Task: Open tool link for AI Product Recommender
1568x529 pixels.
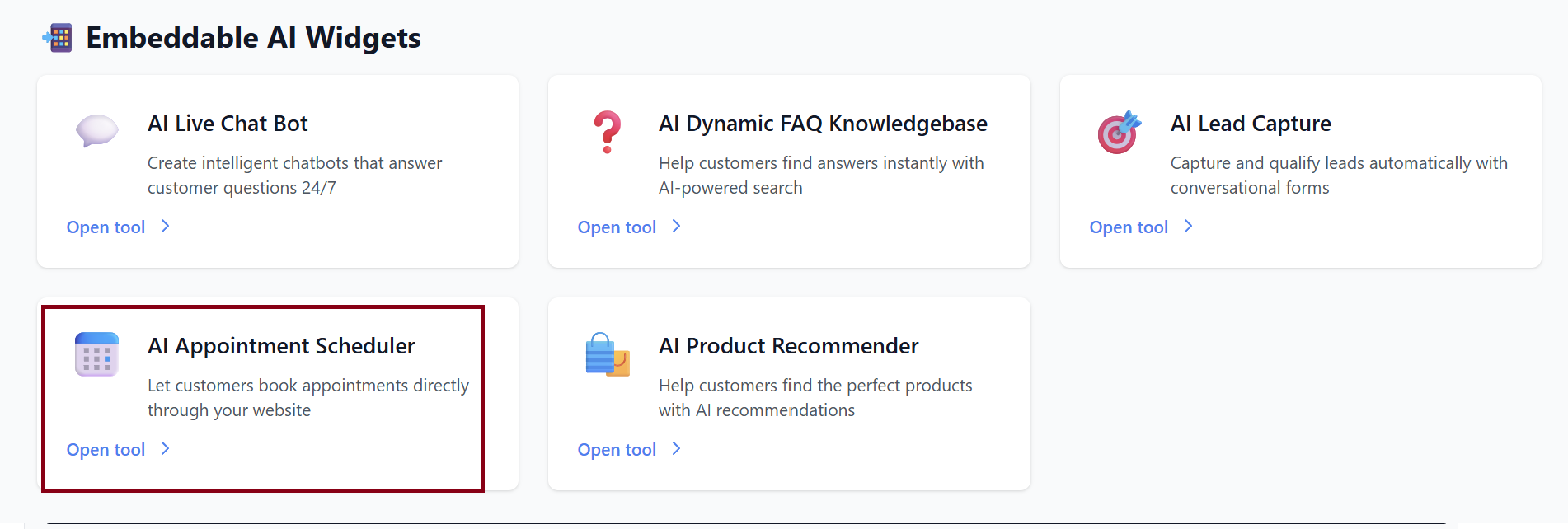Action: point(617,450)
